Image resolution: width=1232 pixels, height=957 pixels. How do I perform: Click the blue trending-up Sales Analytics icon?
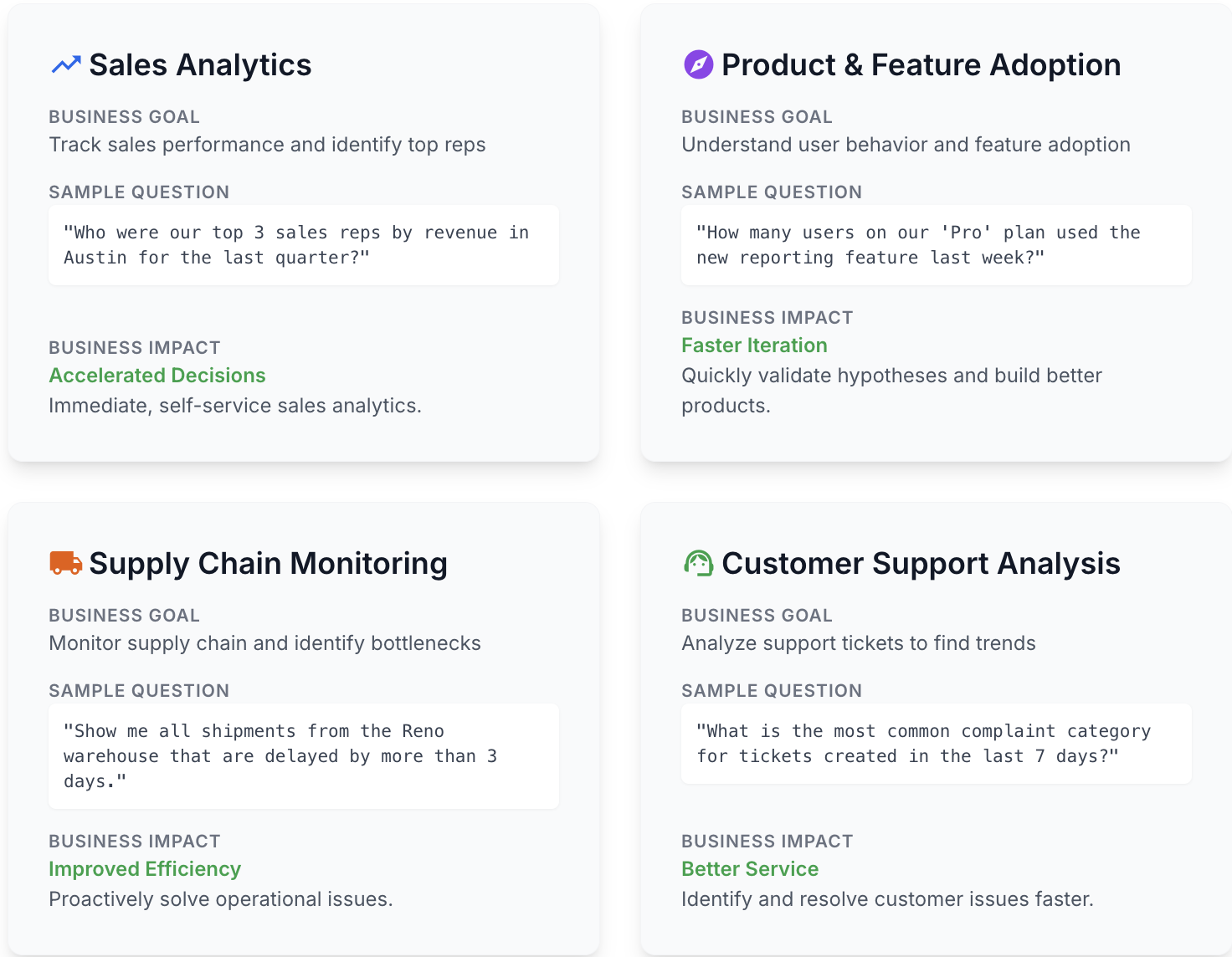pos(66,64)
